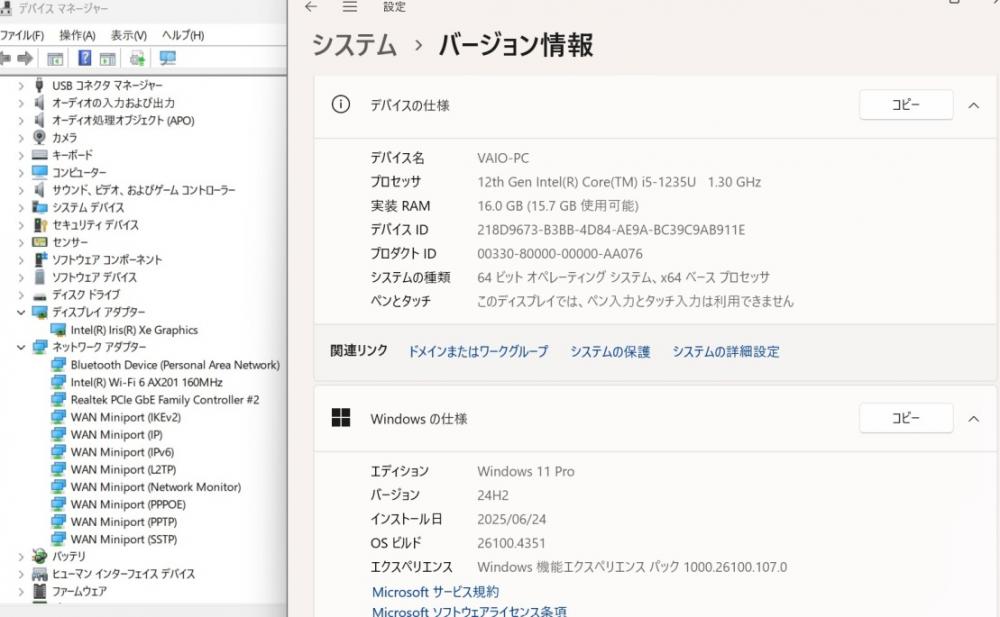
Task: Collapse the Windows の仕様 section chevron
Action: [x=973, y=419]
